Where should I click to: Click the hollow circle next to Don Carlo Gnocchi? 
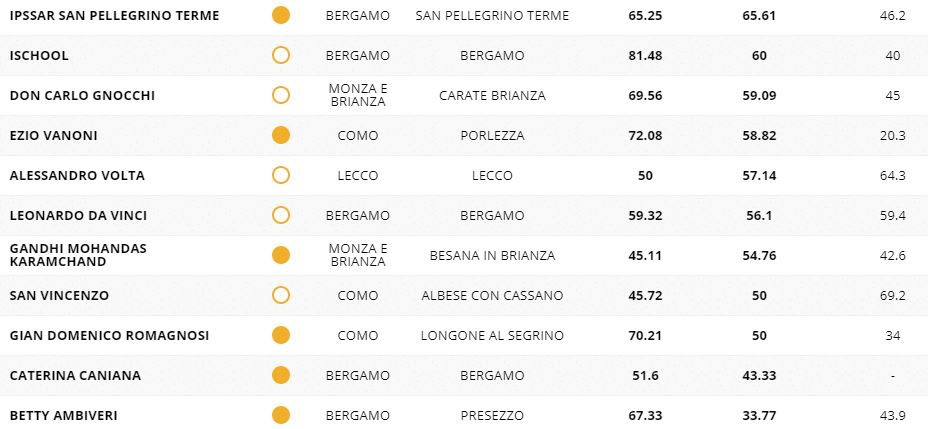click(x=281, y=95)
